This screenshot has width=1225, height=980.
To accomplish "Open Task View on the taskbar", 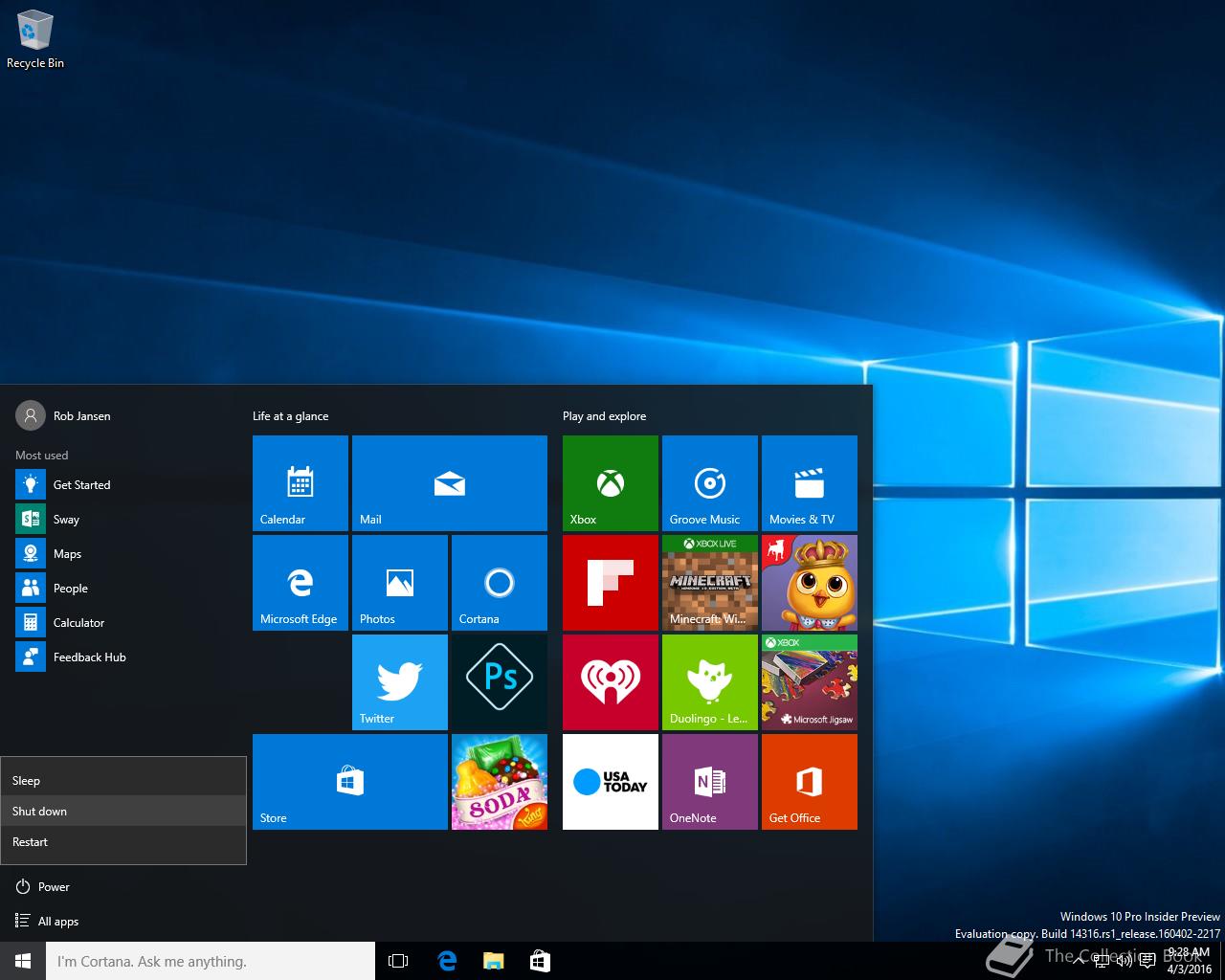I will (x=398, y=961).
